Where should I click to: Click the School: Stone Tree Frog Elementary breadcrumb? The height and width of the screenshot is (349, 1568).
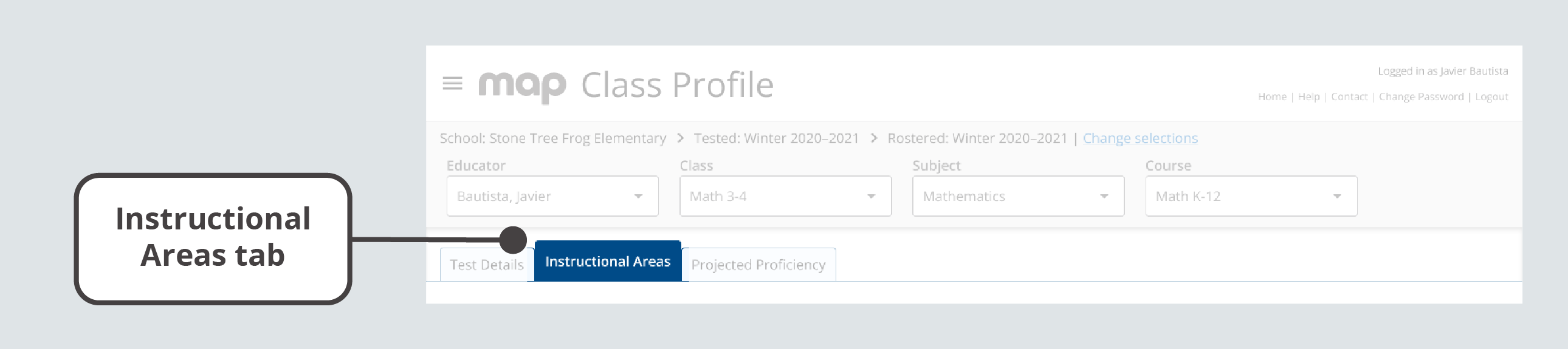552,138
